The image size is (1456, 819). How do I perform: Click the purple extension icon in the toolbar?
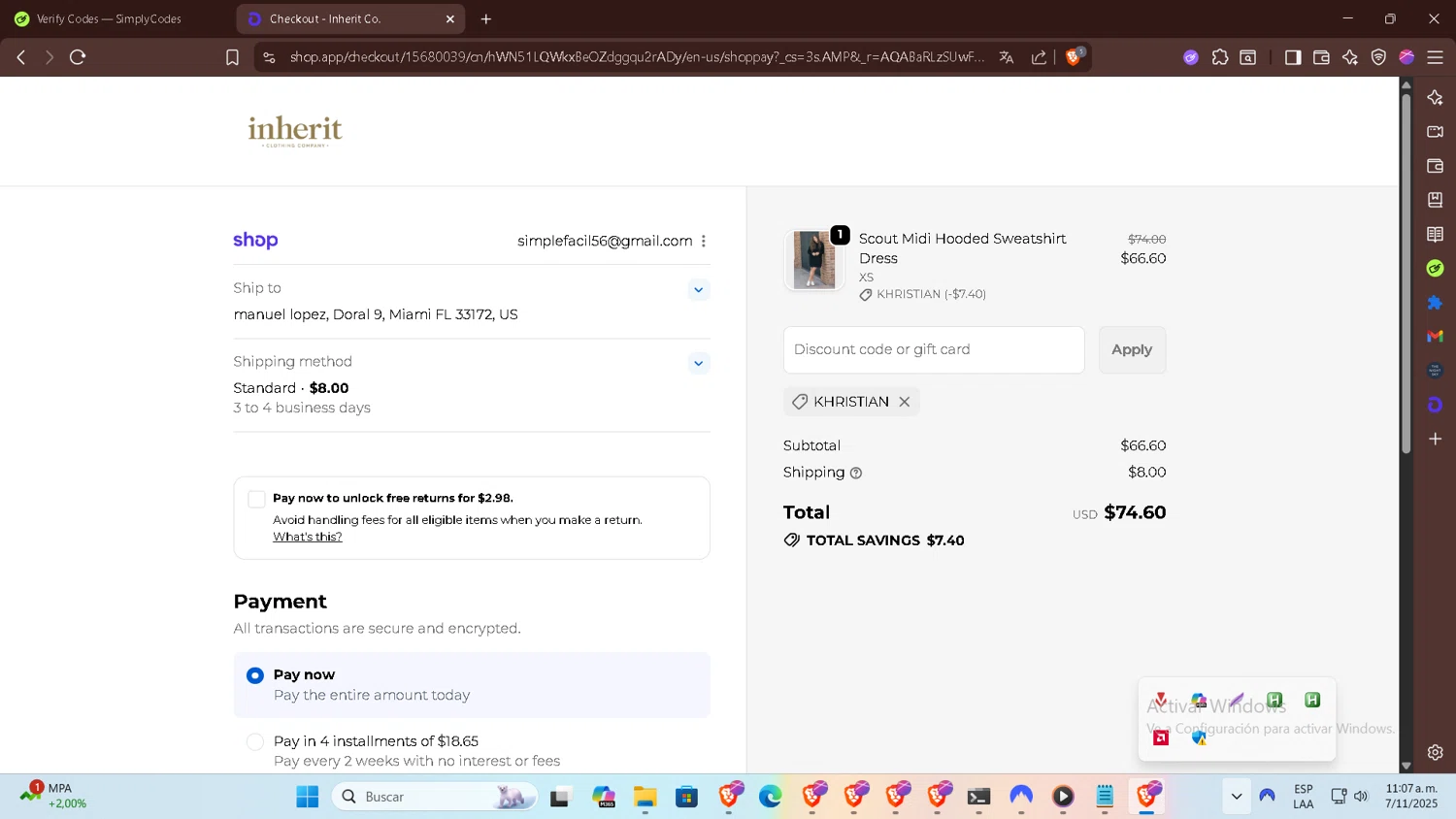click(x=1191, y=57)
